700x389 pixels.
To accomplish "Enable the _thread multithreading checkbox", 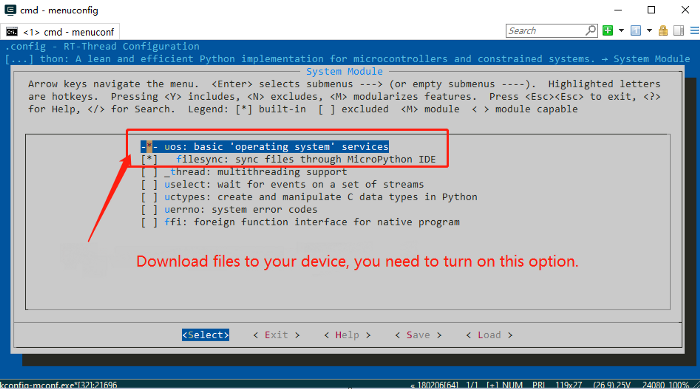I will [x=149, y=172].
